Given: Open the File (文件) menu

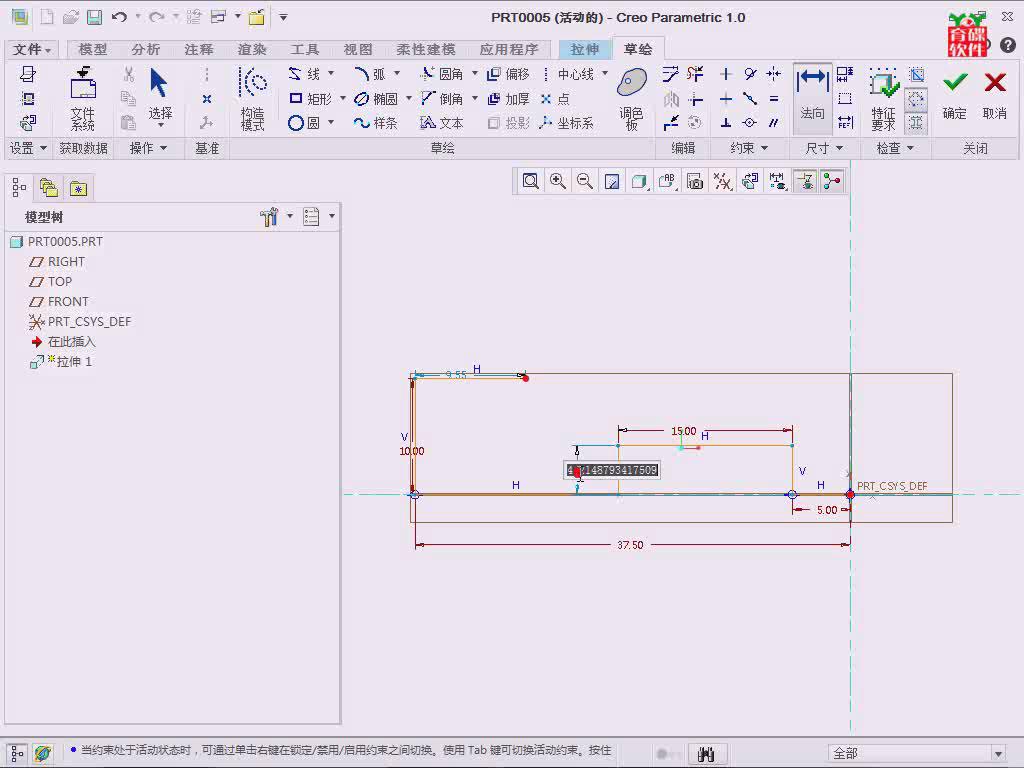Looking at the screenshot, I should (x=31, y=50).
